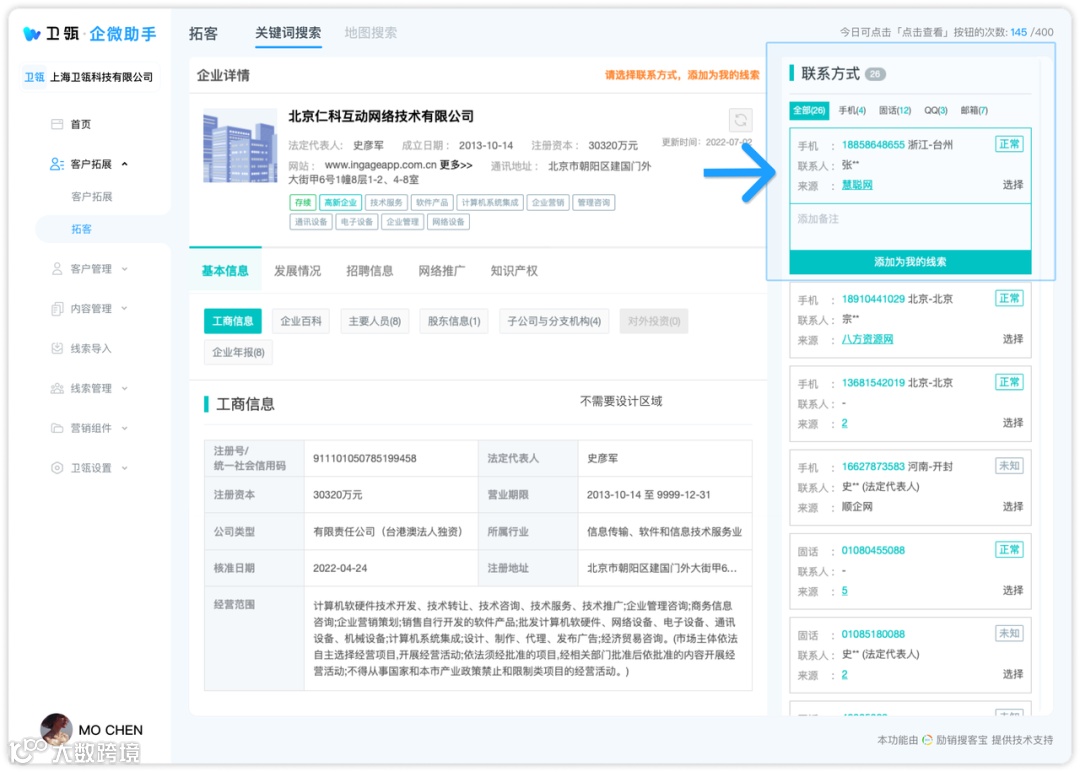Switch to 关键词搜索 tab
The image size is (1080, 772).
288,33
